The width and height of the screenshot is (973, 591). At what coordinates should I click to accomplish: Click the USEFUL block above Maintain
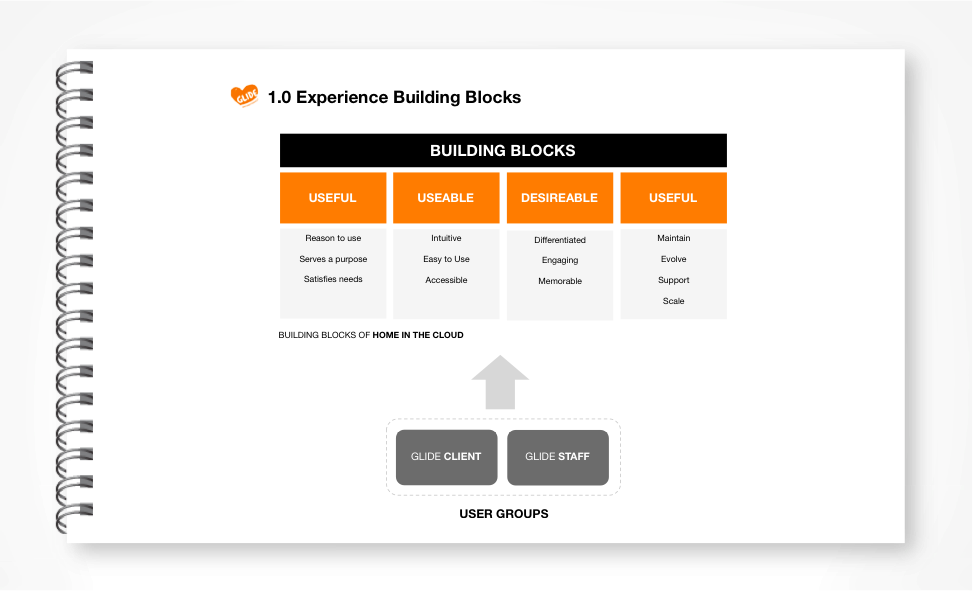point(673,198)
